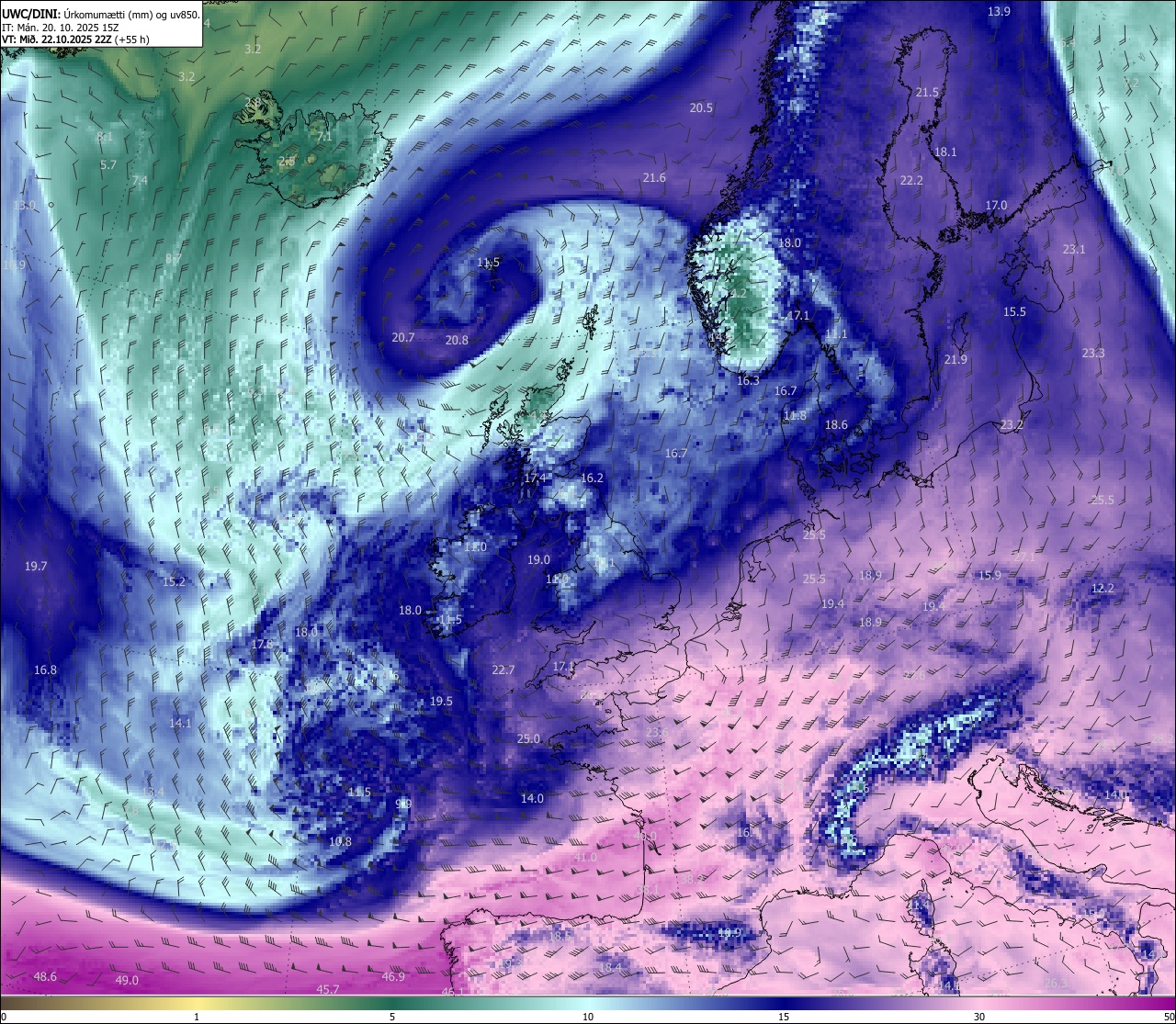Viewport: 1176px width, 1024px height.
Task: Click the map value '21.5'
Action: [928, 92]
